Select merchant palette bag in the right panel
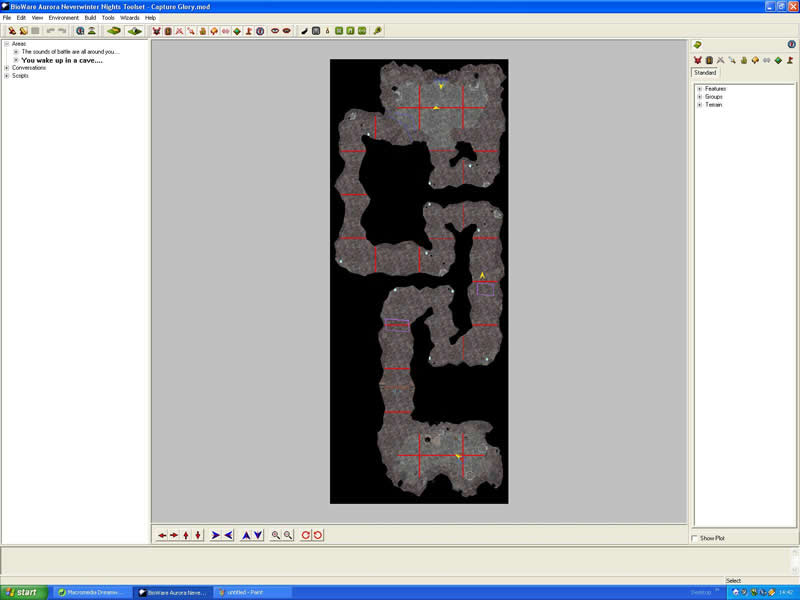This screenshot has height=600, width=800. click(744, 60)
